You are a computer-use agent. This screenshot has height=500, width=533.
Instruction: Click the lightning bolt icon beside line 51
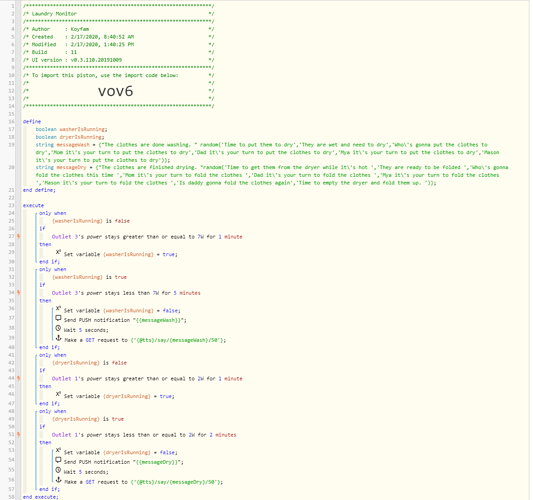(19, 434)
